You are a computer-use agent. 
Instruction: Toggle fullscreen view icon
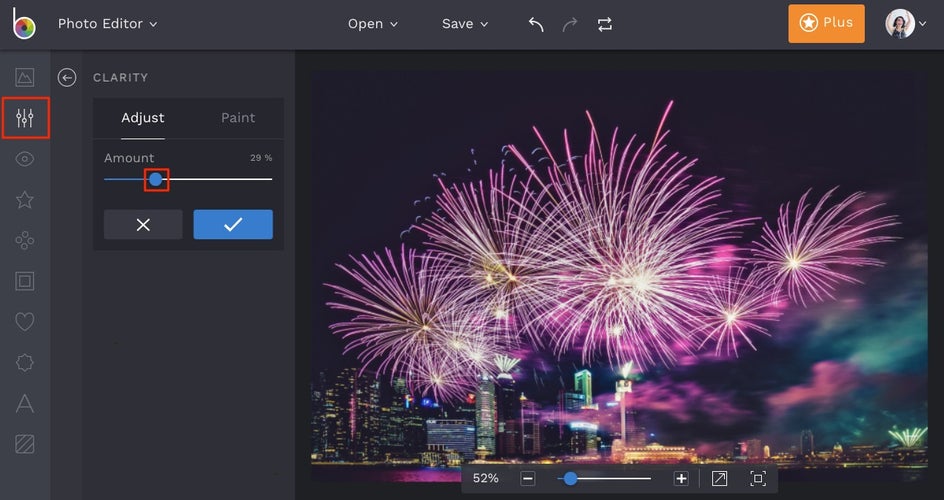pos(758,478)
